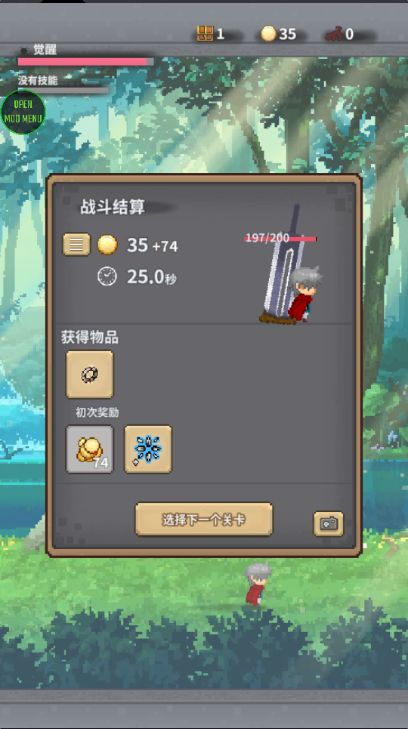Tap the giant sword character portrait
Image resolution: width=408 pixels, height=729 pixels.
[291, 264]
